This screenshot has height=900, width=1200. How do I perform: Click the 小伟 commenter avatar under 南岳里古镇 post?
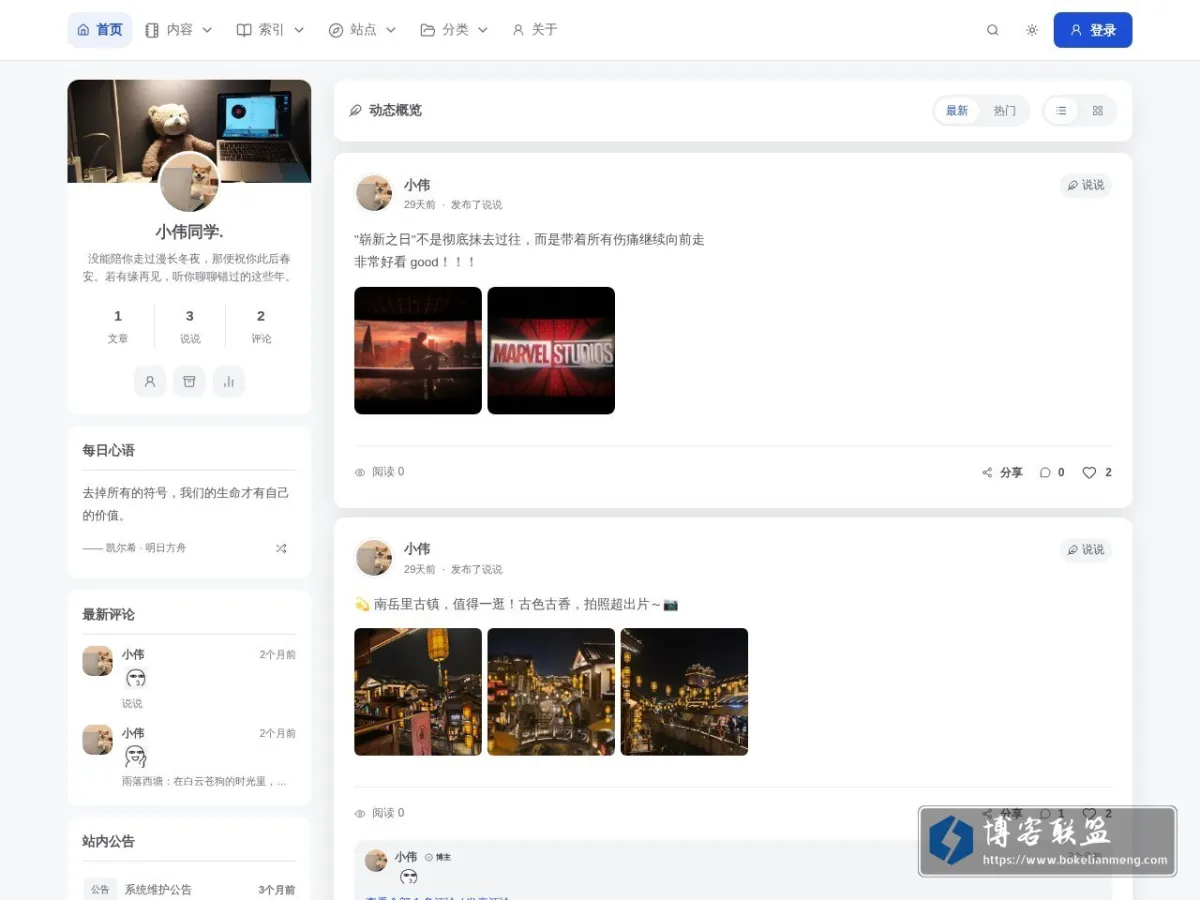click(376, 860)
